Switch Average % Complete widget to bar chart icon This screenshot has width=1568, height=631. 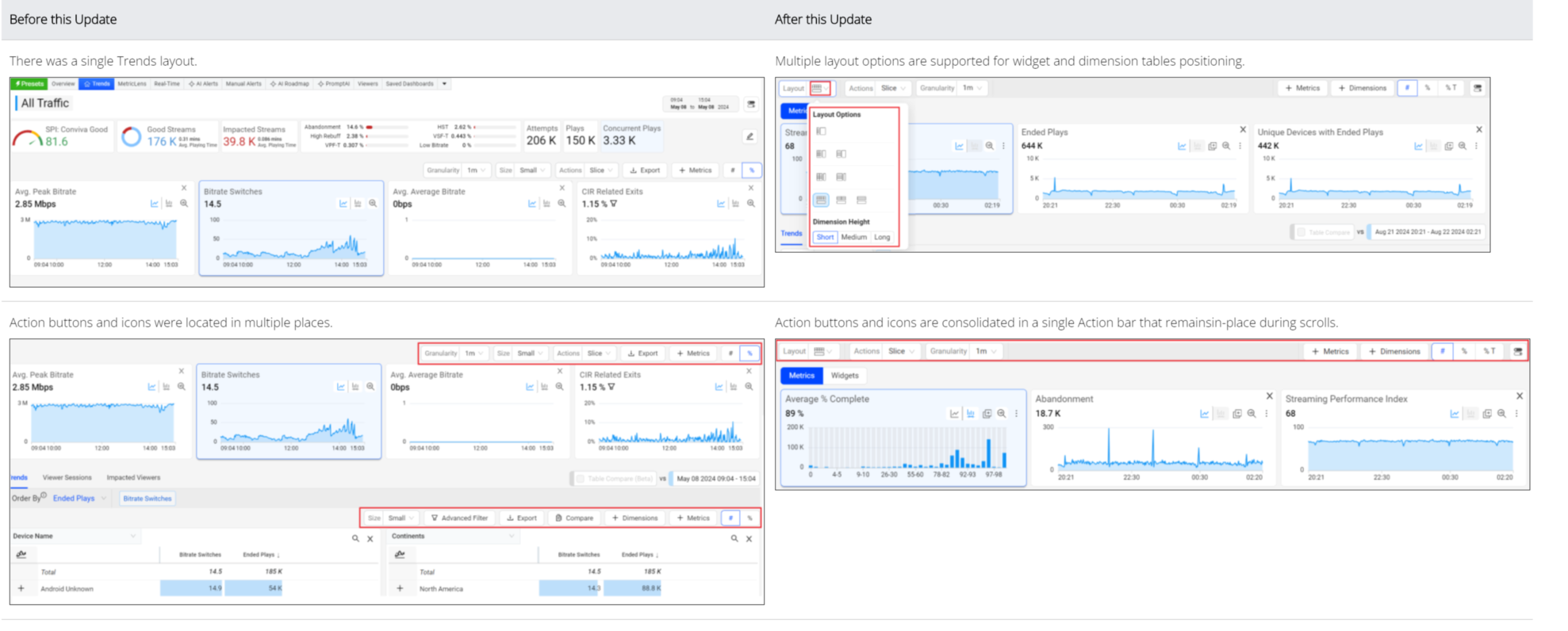tap(970, 414)
